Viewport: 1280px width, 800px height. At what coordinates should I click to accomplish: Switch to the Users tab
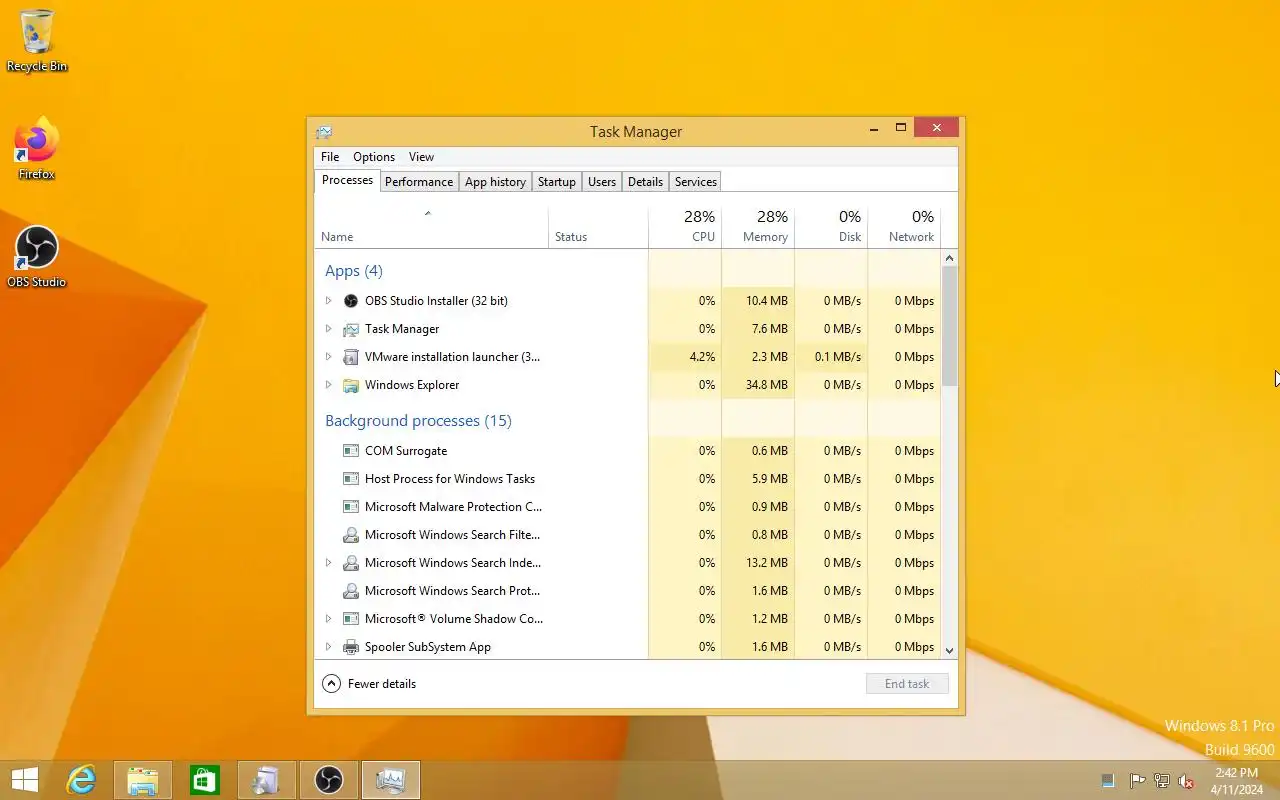[602, 182]
